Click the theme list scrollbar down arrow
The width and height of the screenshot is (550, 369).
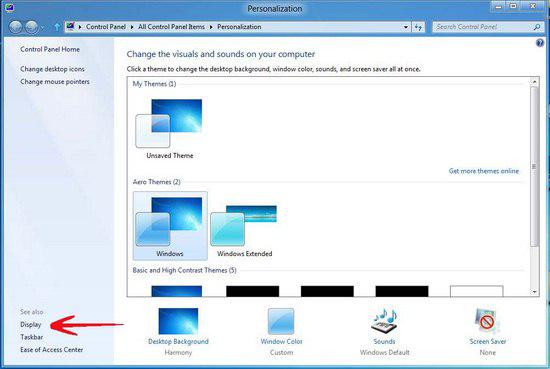[x=534, y=291]
